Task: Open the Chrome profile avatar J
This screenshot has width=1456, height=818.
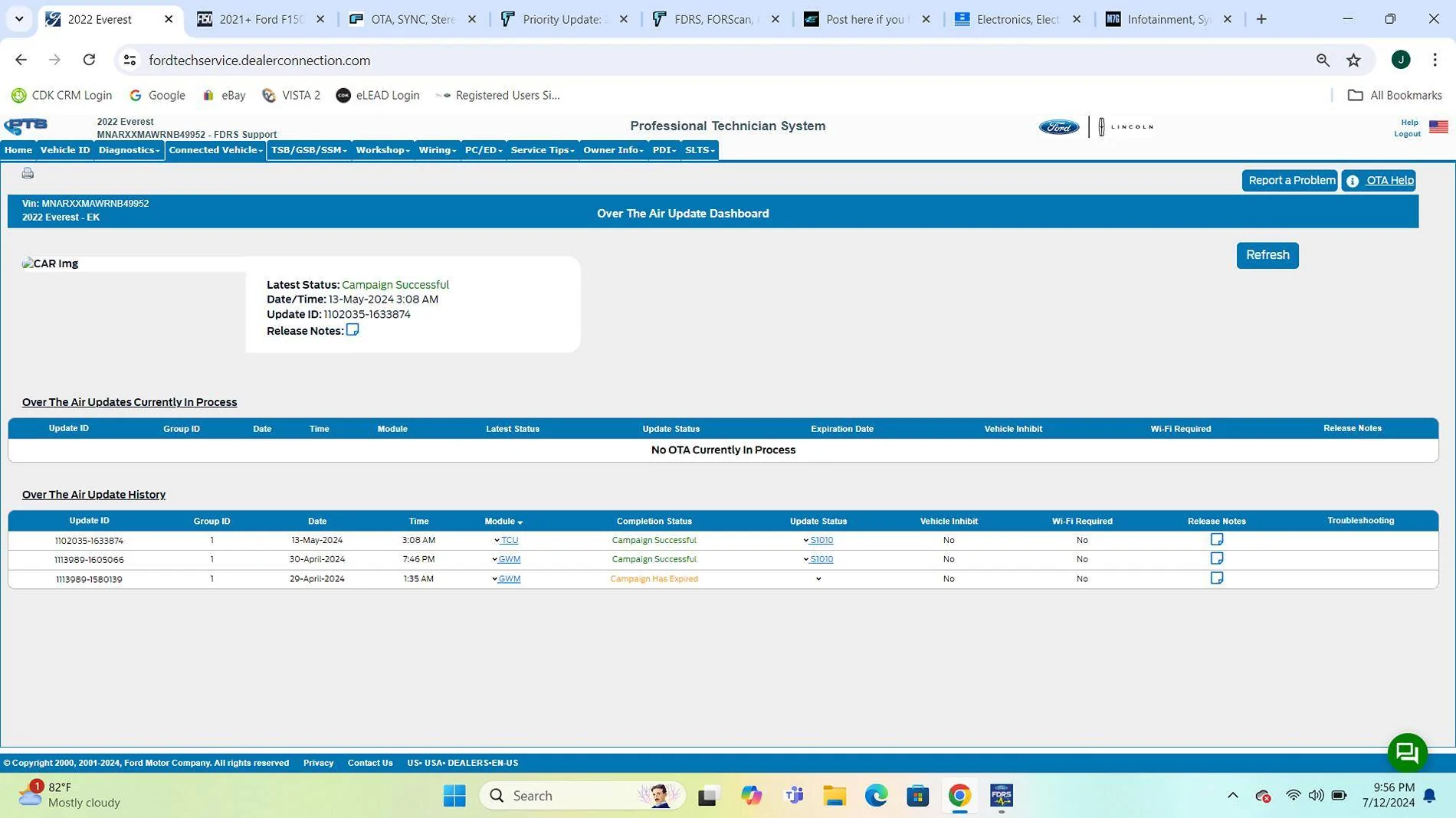Action: (1401, 60)
